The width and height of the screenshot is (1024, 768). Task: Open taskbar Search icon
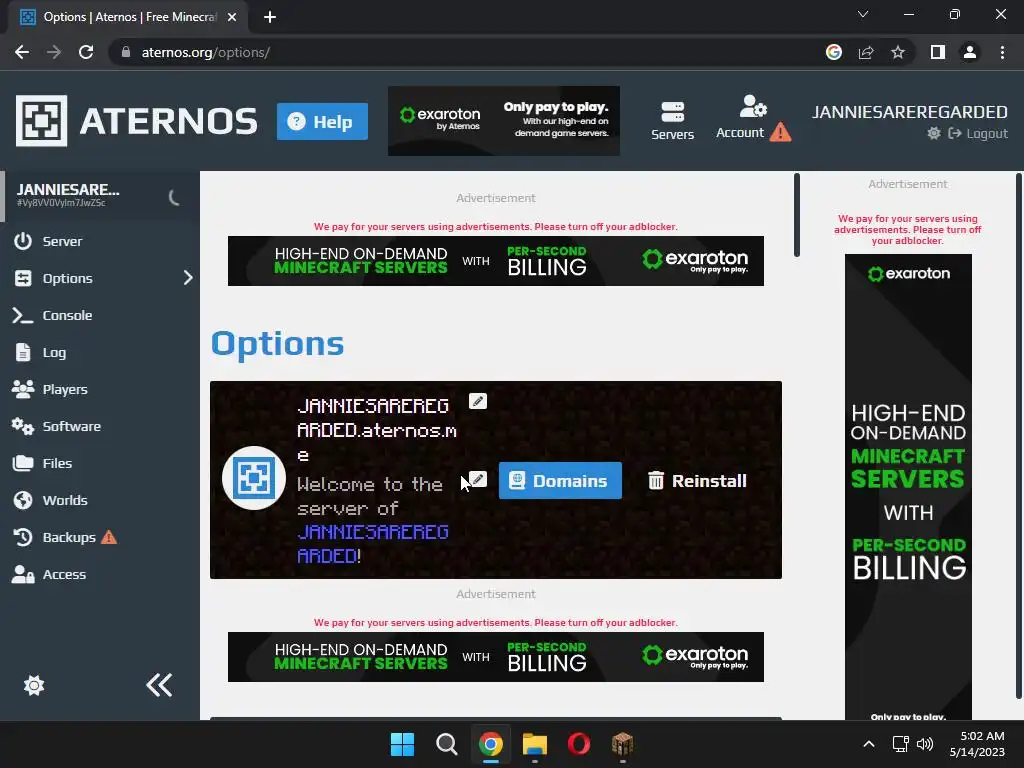(x=447, y=744)
